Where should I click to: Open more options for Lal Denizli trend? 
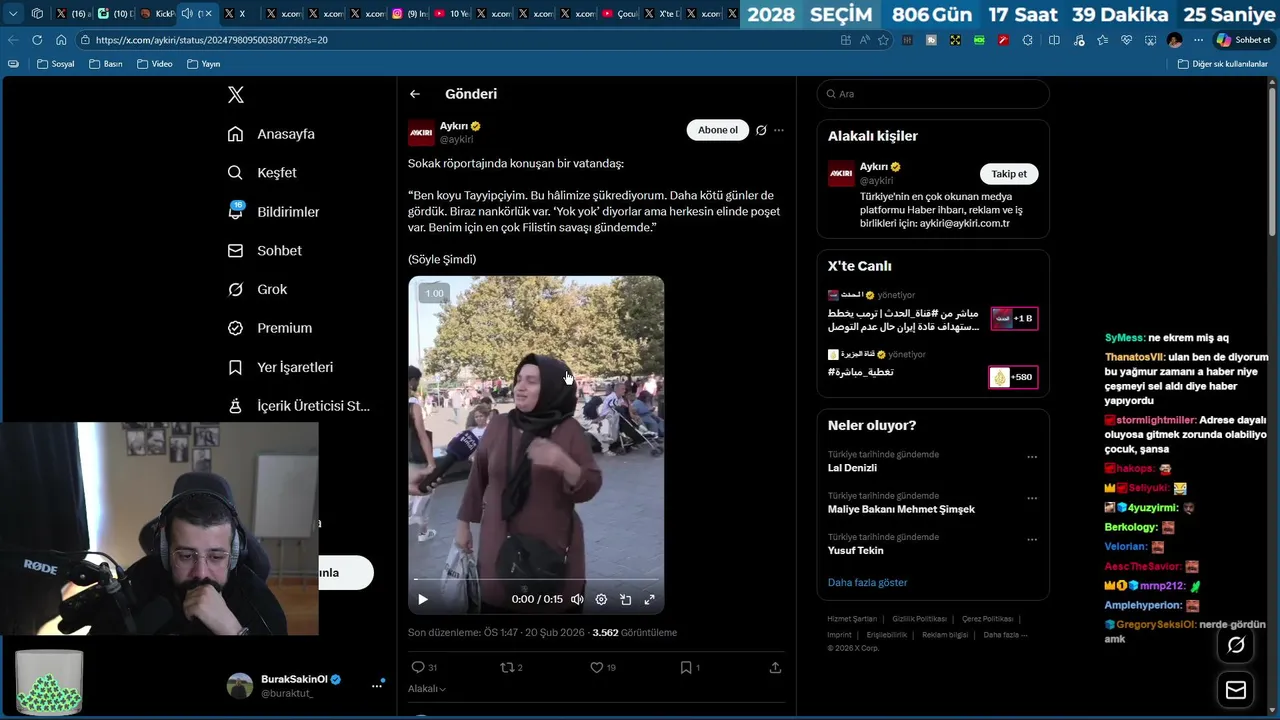(1032, 457)
